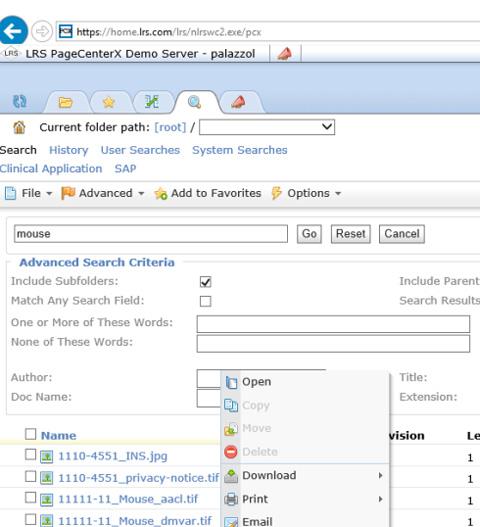The width and height of the screenshot is (480, 527).
Task: Open file 11111-11_Mouse_aacl.tif
Action: (128, 499)
